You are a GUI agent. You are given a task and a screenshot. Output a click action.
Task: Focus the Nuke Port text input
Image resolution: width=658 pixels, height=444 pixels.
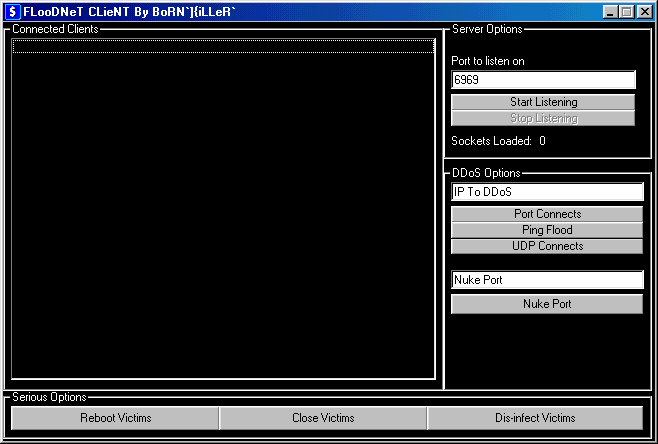pos(547,280)
